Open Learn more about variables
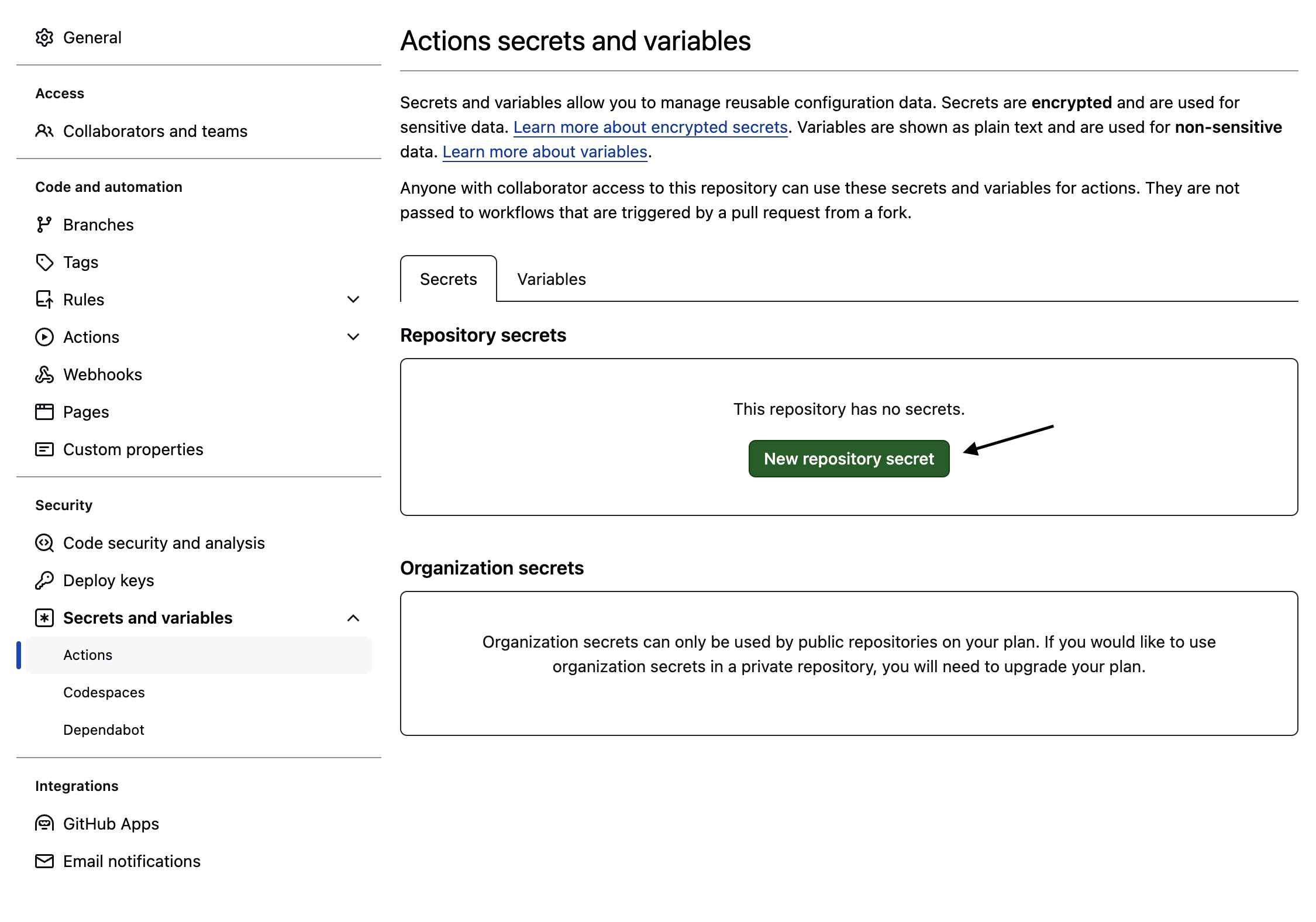 545,152
